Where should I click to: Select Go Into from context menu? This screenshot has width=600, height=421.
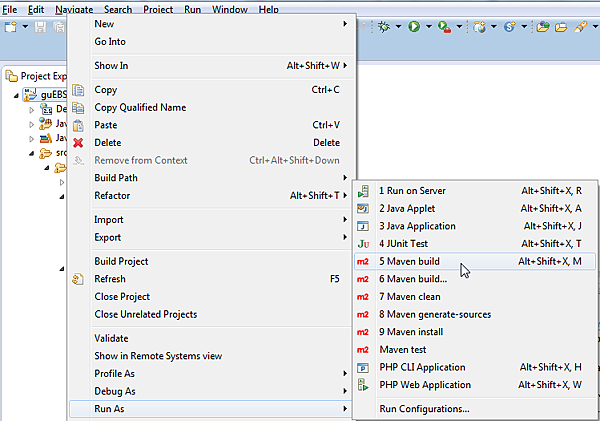pos(211,42)
